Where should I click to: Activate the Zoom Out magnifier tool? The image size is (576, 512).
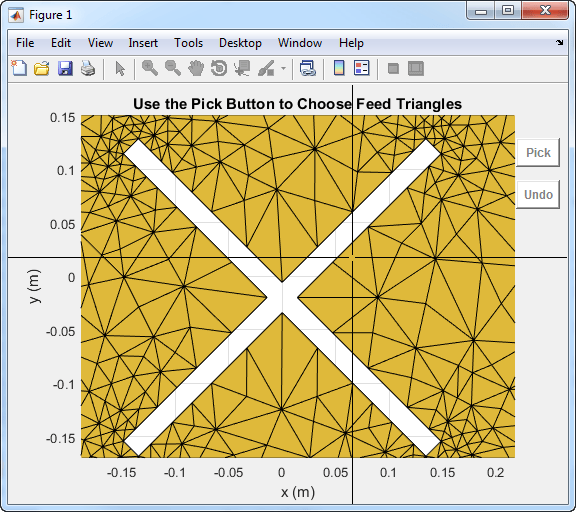tap(173, 68)
